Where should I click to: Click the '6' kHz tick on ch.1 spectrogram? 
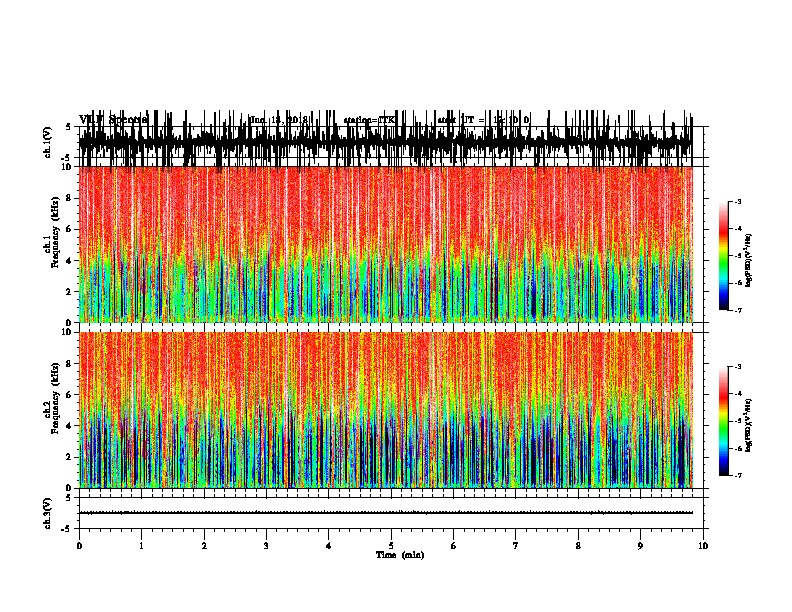pyautogui.click(x=70, y=229)
